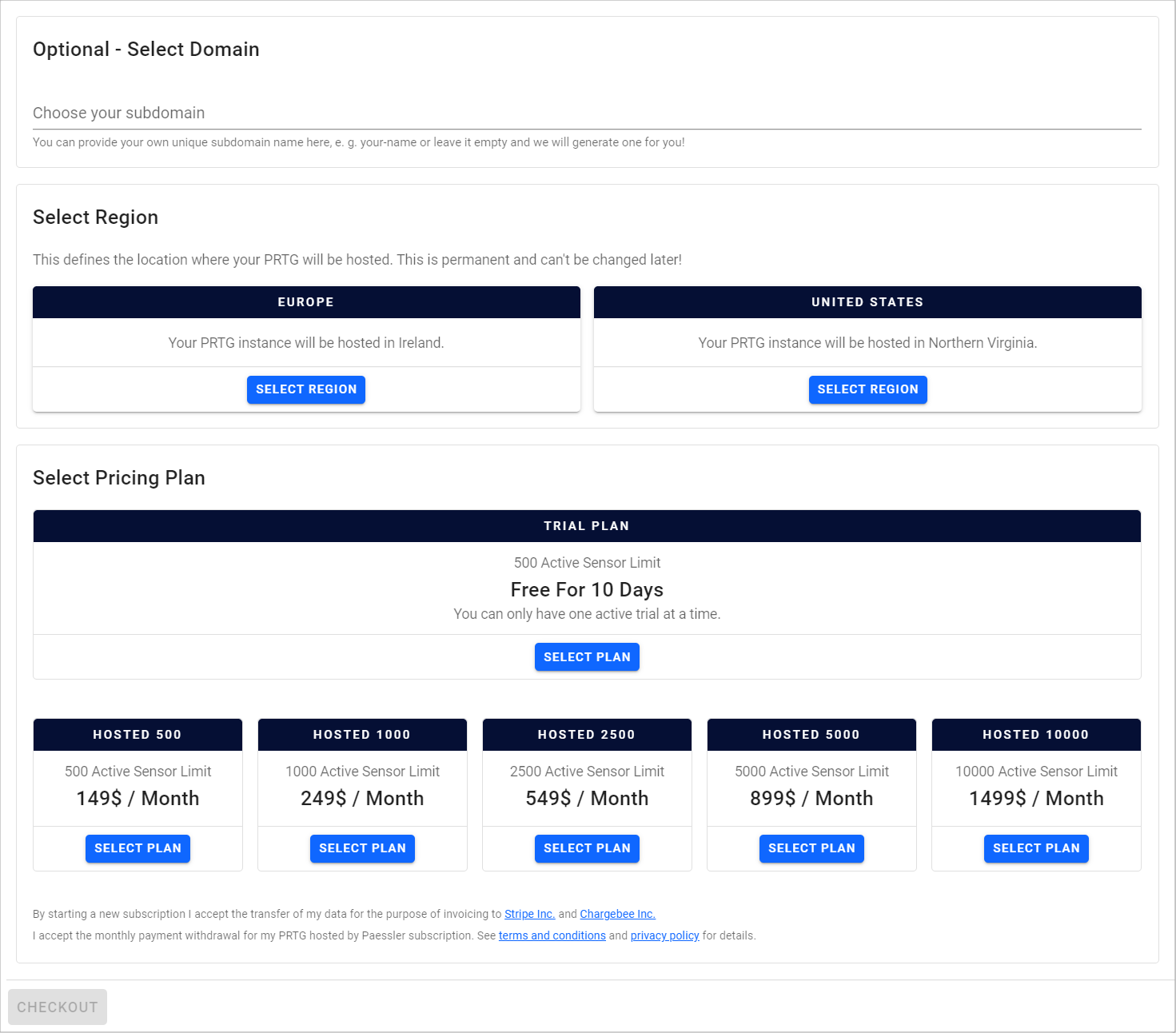Select the Hosted 2500 plan
1176x1033 pixels.
pyautogui.click(x=586, y=848)
